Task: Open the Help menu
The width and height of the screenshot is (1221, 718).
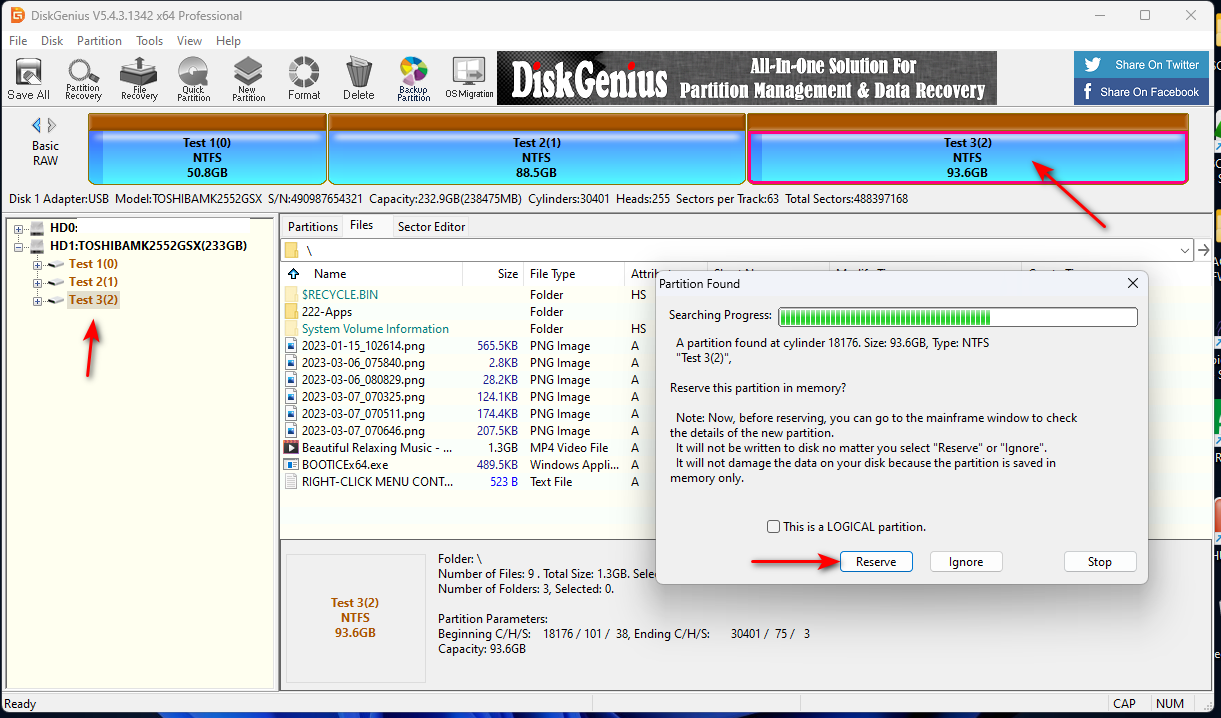Action: (x=228, y=41)
